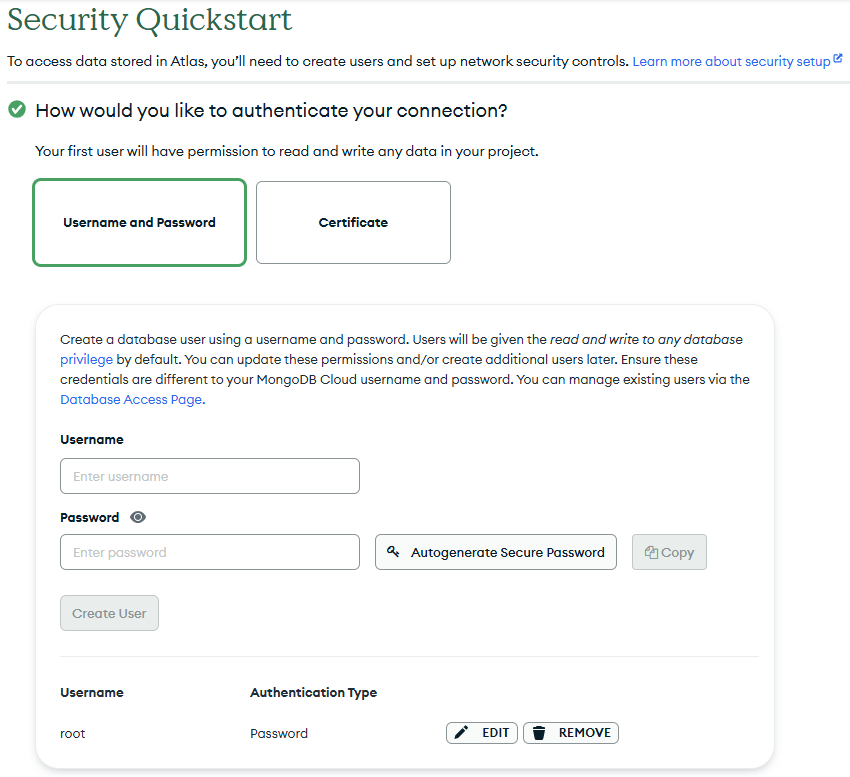
Task: Click the trash icon for root user
Action: [539, 733]
